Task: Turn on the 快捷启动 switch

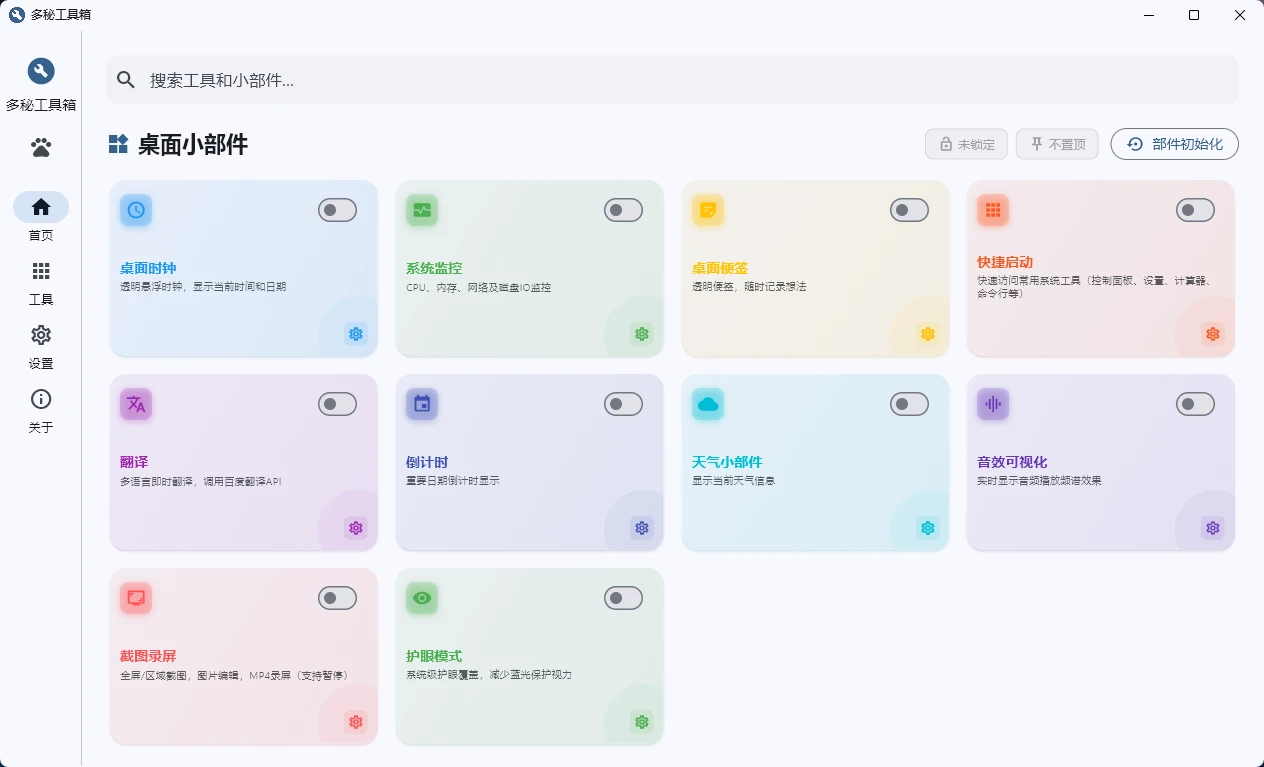Action: 1195,210
